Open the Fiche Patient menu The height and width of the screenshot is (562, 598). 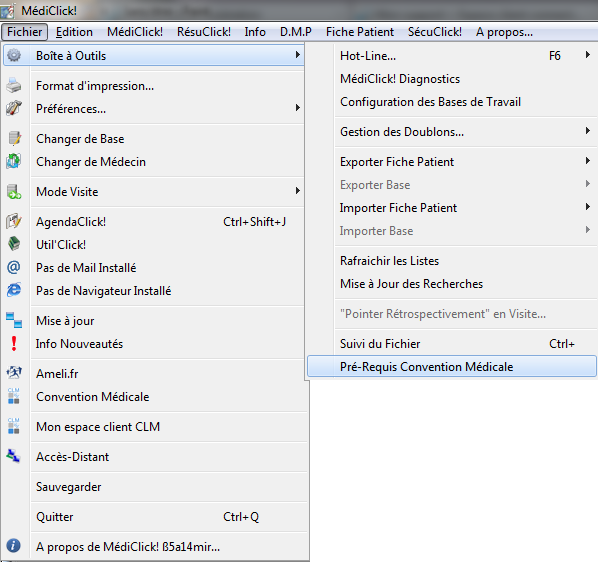tap(360, 32)
